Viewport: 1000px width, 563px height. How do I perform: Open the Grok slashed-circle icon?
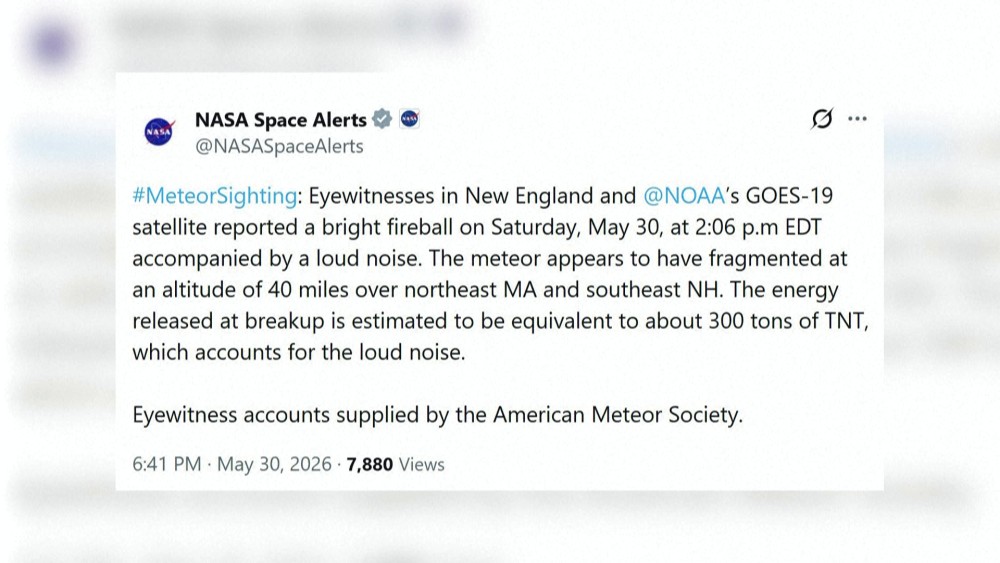(822, 119)
